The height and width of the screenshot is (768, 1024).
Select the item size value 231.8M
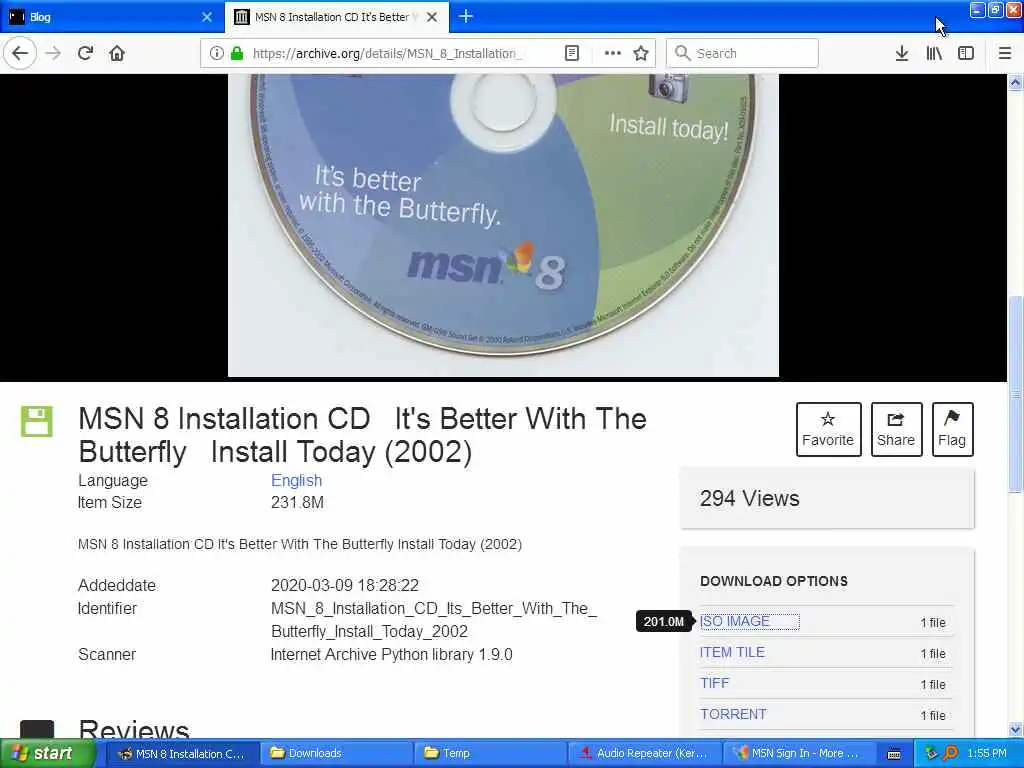(297, 503)
